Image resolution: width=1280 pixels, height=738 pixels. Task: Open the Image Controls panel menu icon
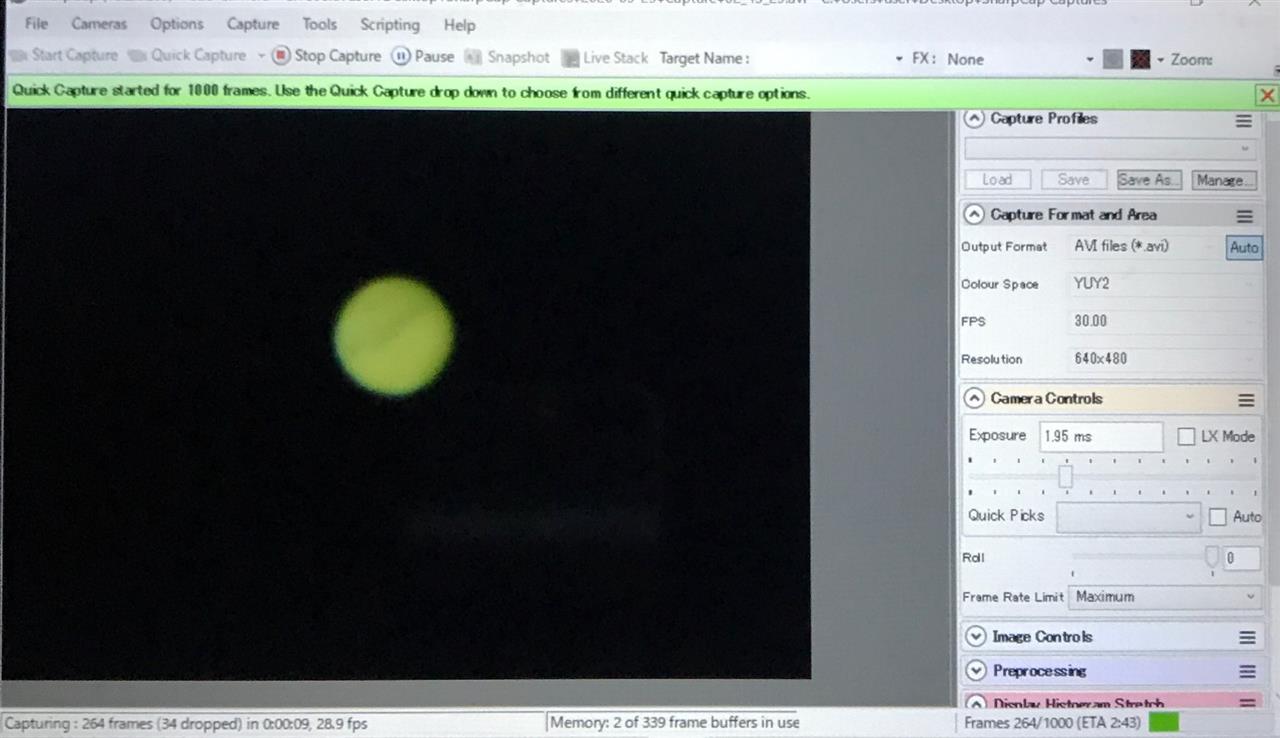pyautogui.click(x=1247, y=638)
